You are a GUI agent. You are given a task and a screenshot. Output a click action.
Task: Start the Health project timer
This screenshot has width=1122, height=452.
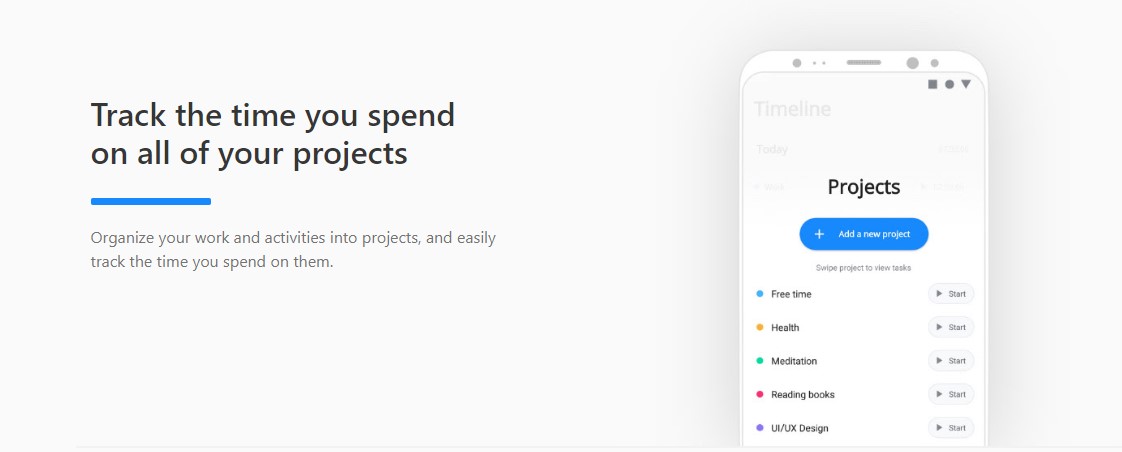[x=951, y=328]
